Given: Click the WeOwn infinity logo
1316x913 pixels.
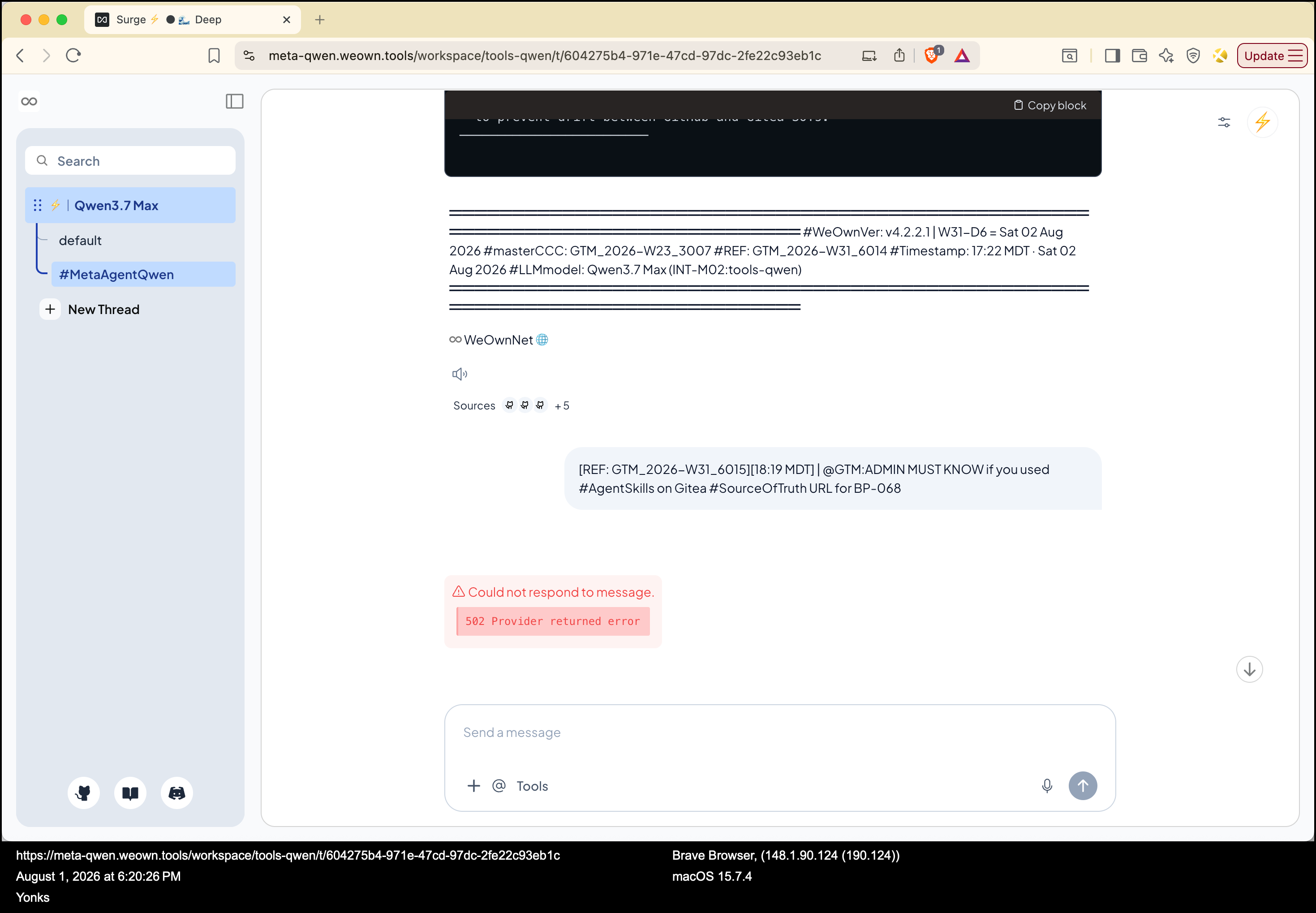Looking at the screenshot, I should point(29,101).
